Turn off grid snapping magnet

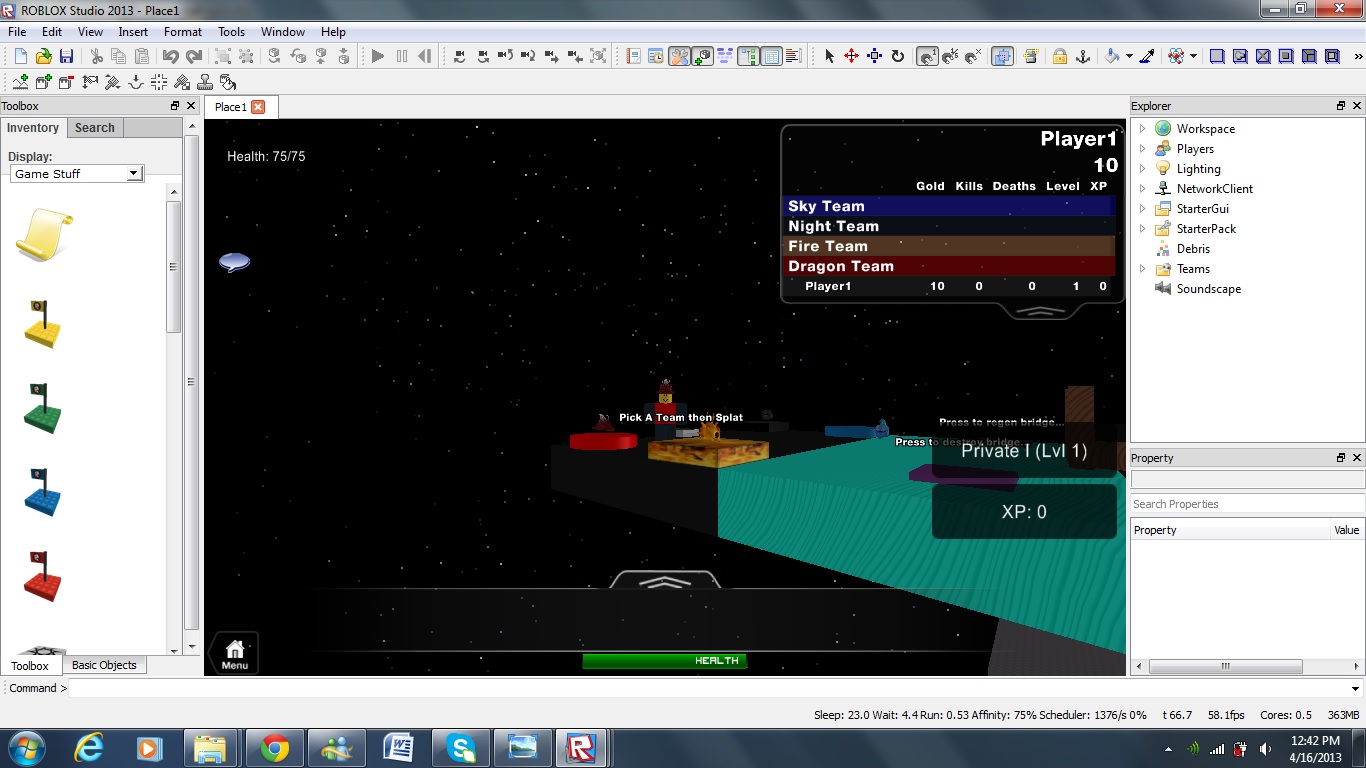(974, 56)
